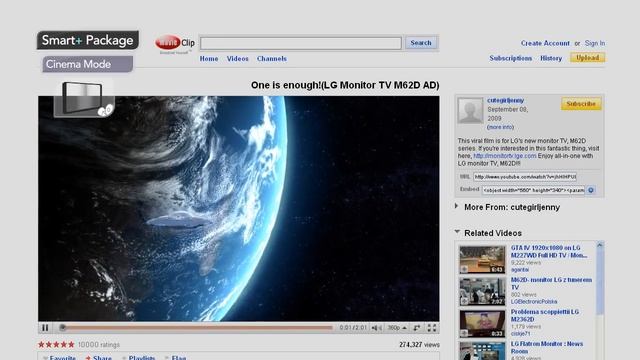Viewport: 640px width, 360px height.
Task: Click the player's expand size icon
Action: tap(417, 328)
